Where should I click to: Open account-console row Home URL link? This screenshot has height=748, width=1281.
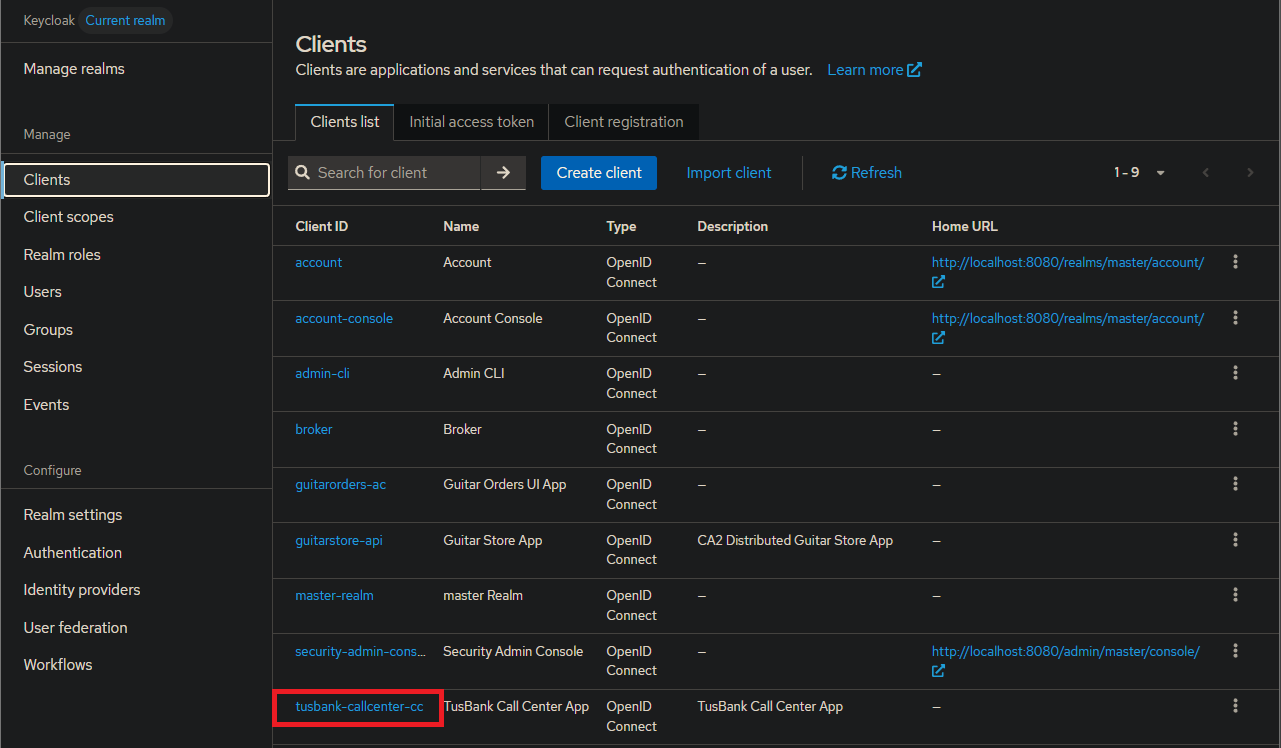pos(1068,318)
